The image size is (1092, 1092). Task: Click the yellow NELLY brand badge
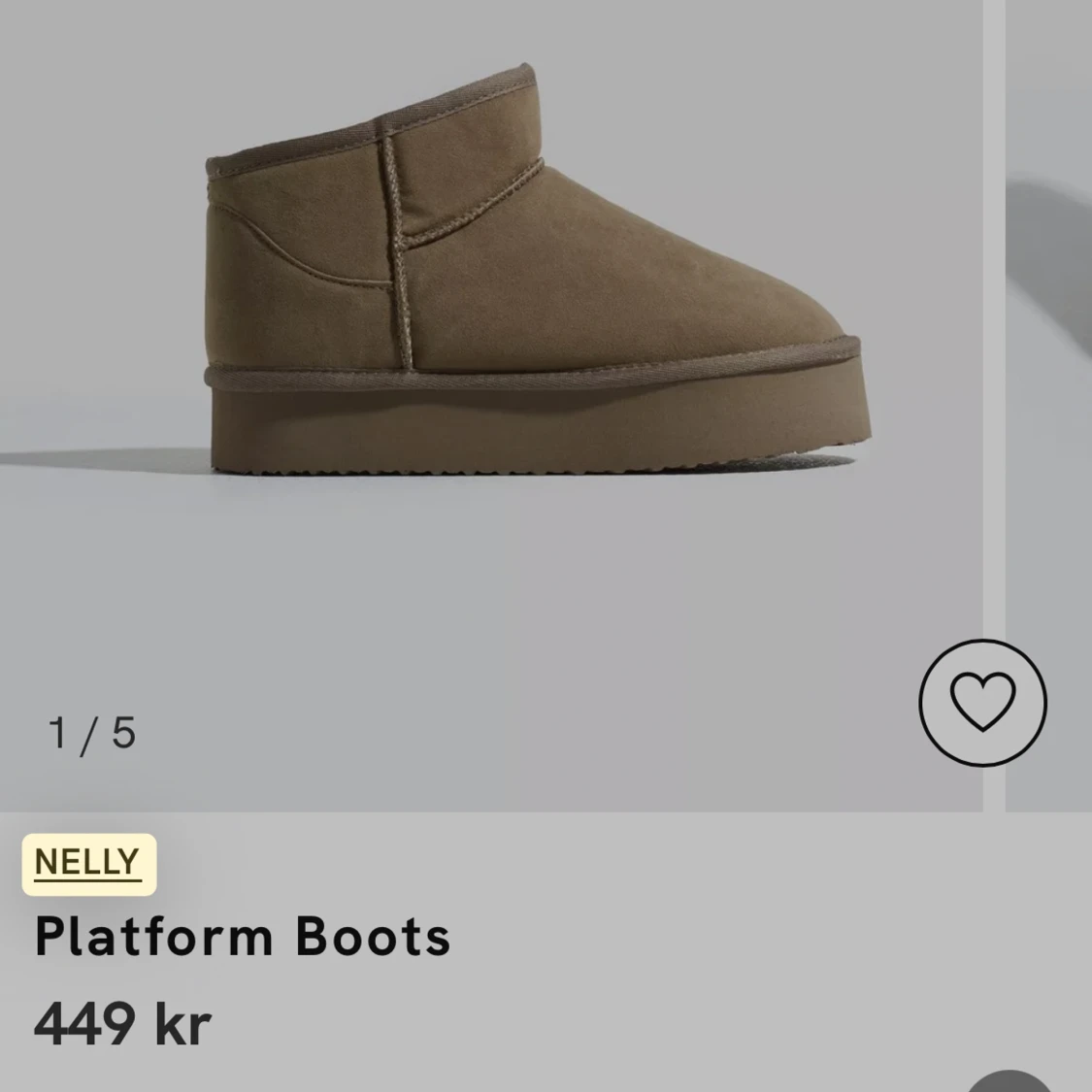click(x=88, y=864)
